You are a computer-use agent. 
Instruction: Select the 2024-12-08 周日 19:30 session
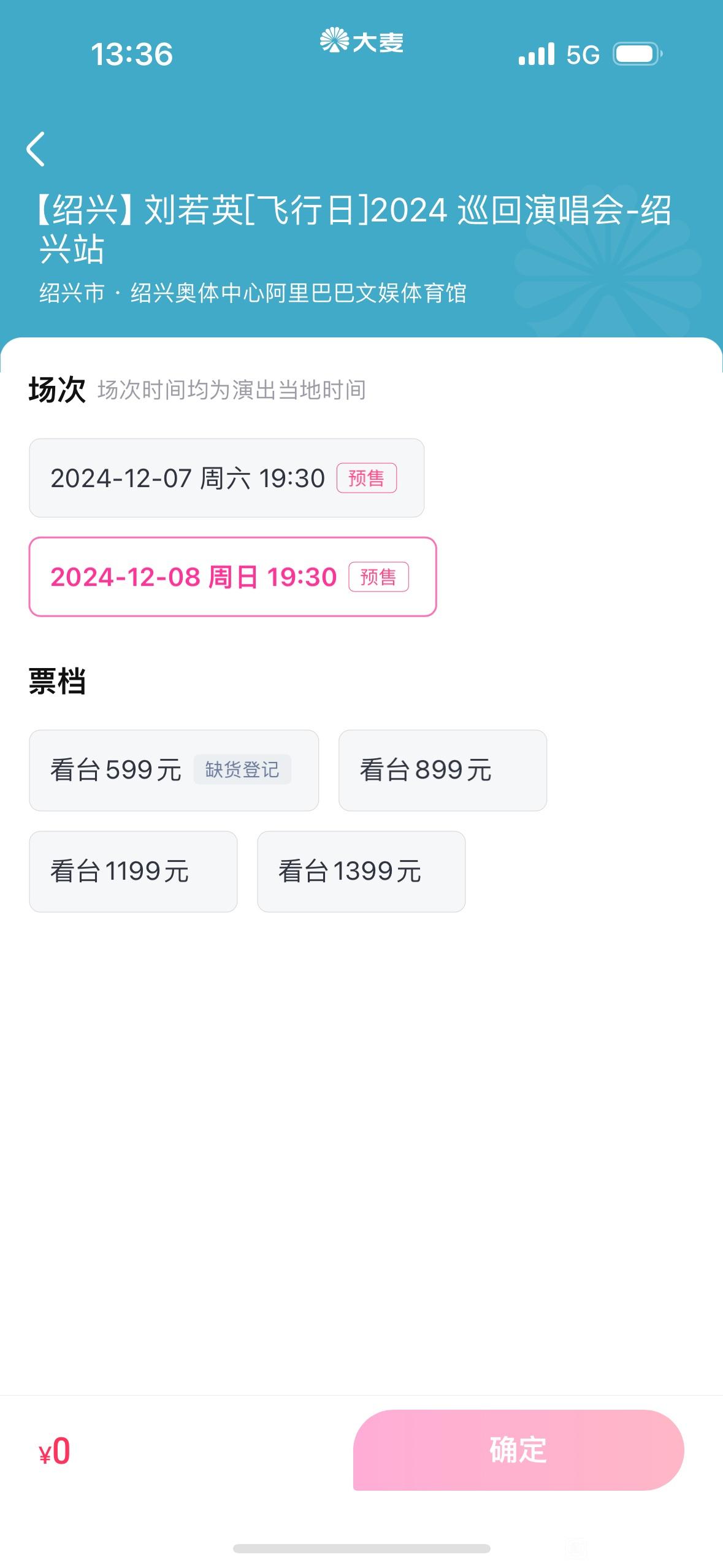pos(232,577)
